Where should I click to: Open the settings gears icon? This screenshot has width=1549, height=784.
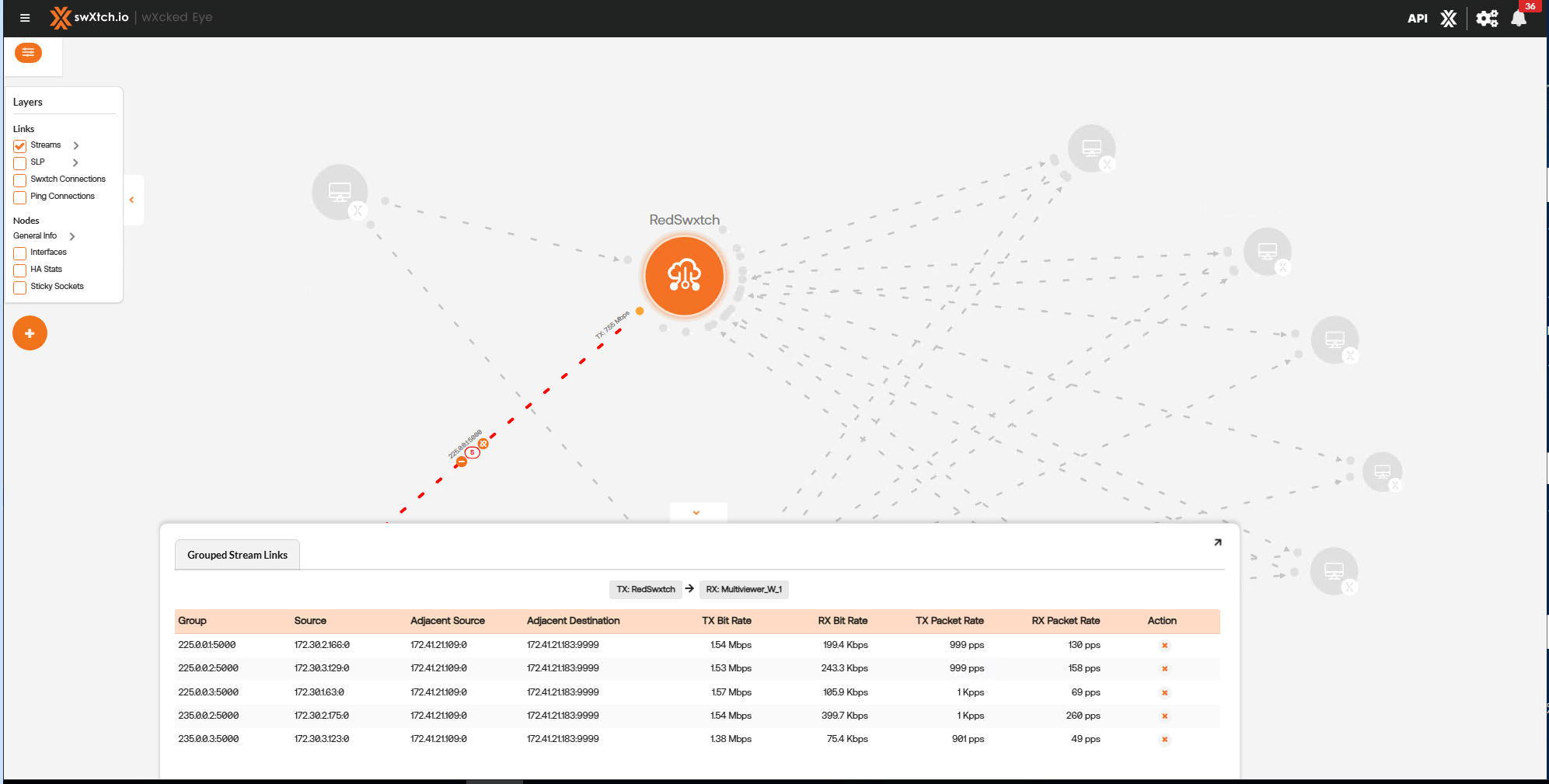[x=1486, y=19]
